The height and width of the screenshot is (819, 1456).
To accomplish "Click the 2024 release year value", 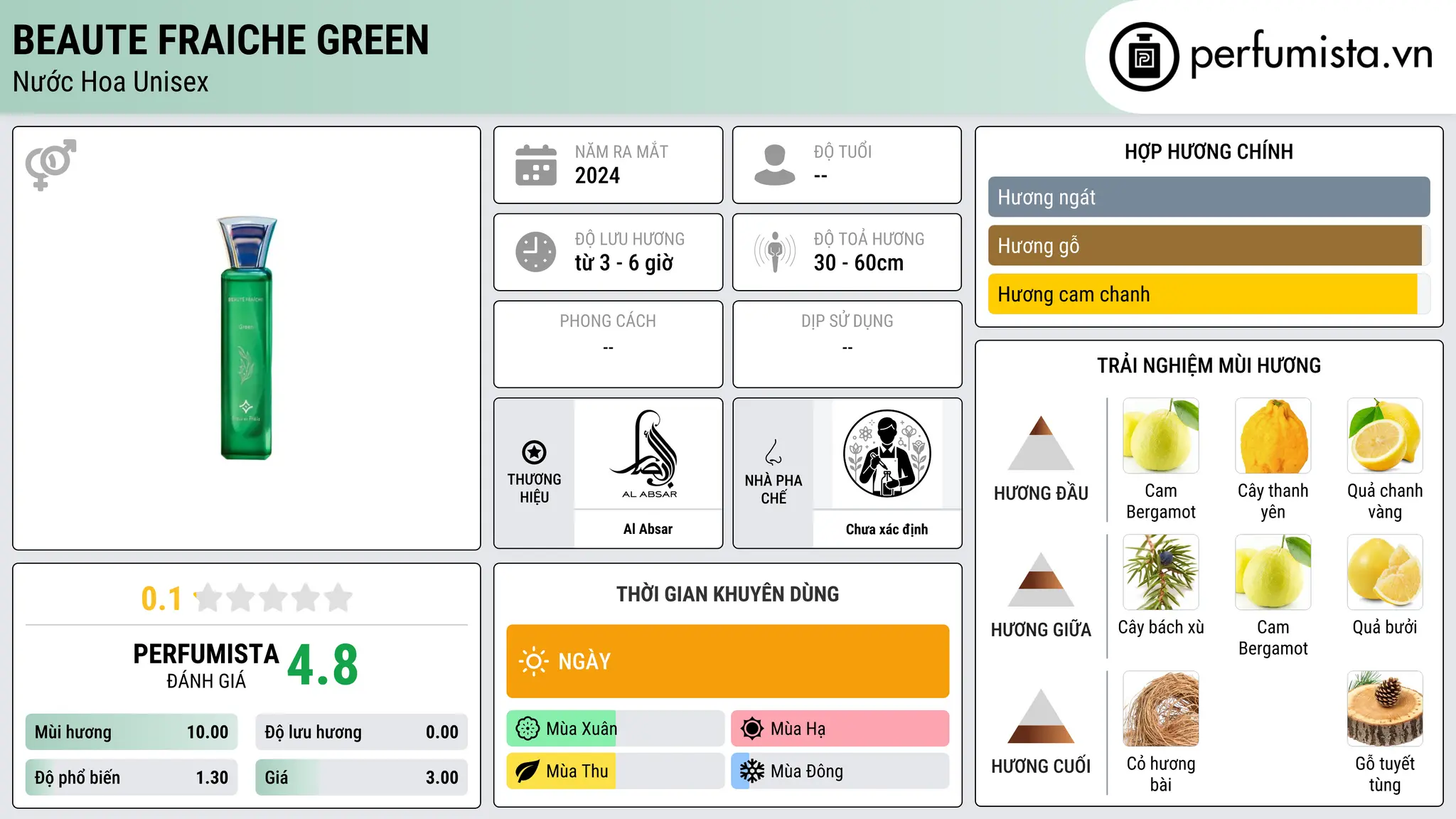I will 597,176.
